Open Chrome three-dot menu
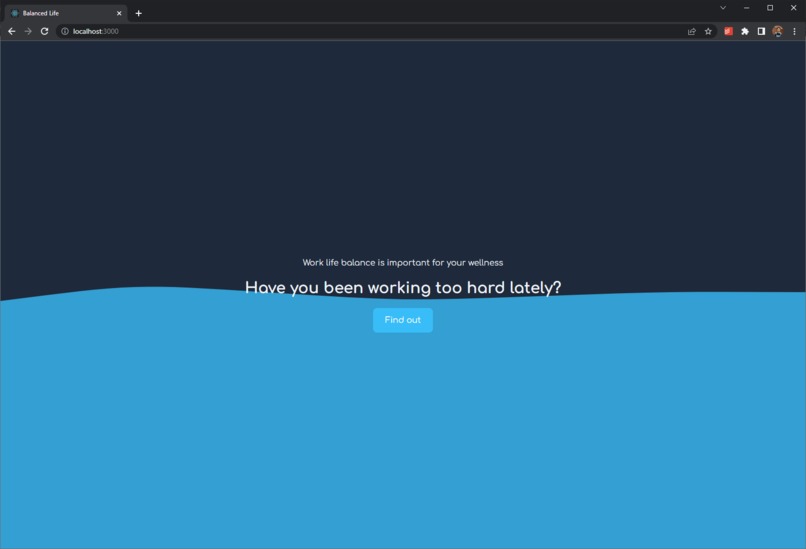 click(794, 31)
